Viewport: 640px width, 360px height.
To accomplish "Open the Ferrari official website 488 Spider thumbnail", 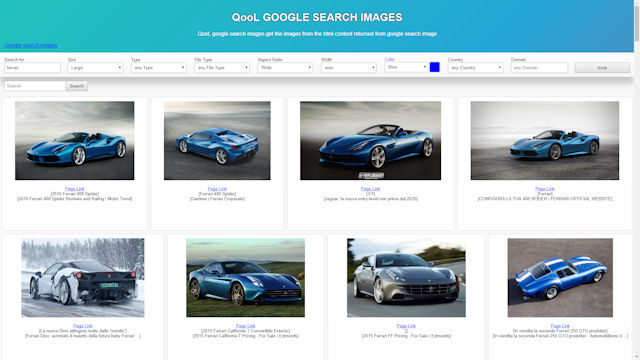I will tap(544, 140).
